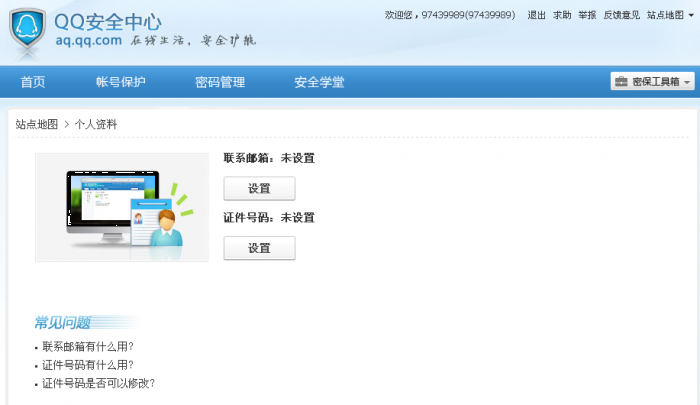700x405 pixels.
Task: Click the welcome account number 97439989 text
Action: pyautogui.click(x=468, y=15)
